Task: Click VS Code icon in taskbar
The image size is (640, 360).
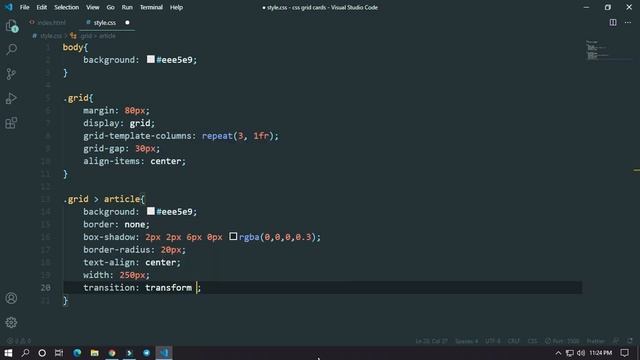Action: (164, 353)
